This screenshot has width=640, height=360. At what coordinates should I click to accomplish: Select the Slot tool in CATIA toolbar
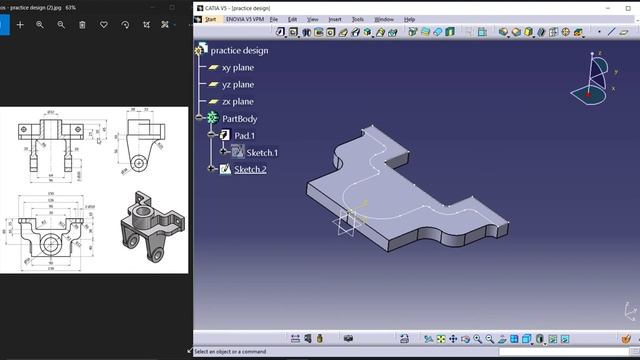[356, 32]
